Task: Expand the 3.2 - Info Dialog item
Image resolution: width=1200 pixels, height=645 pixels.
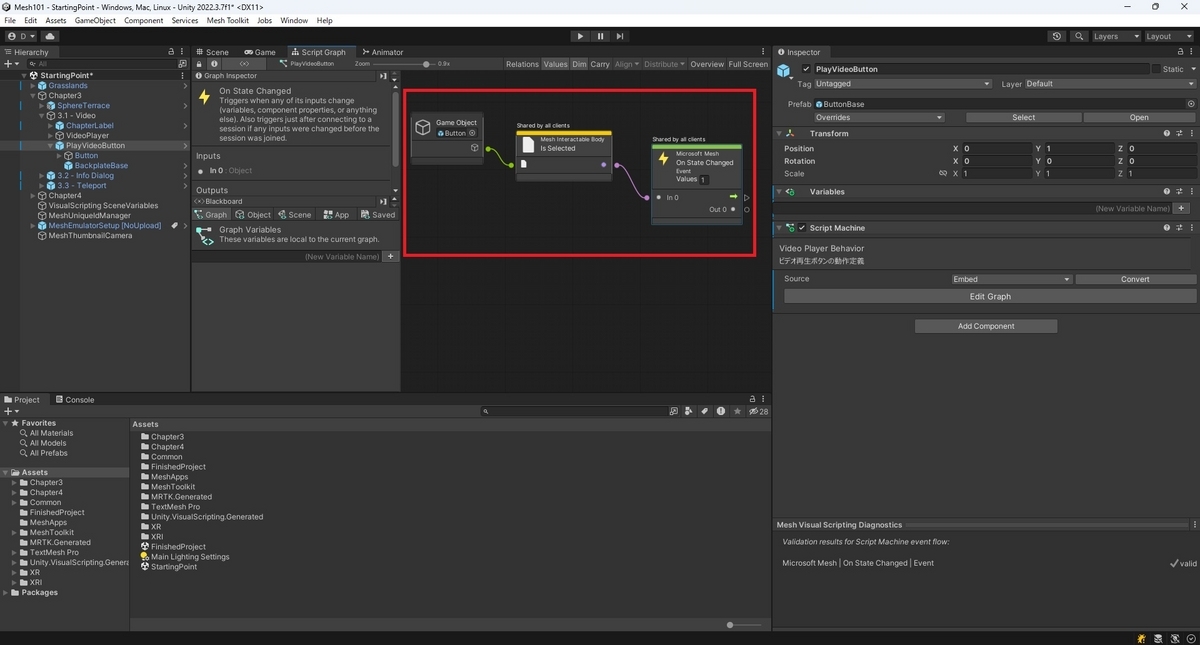Action: click(42, 175)
